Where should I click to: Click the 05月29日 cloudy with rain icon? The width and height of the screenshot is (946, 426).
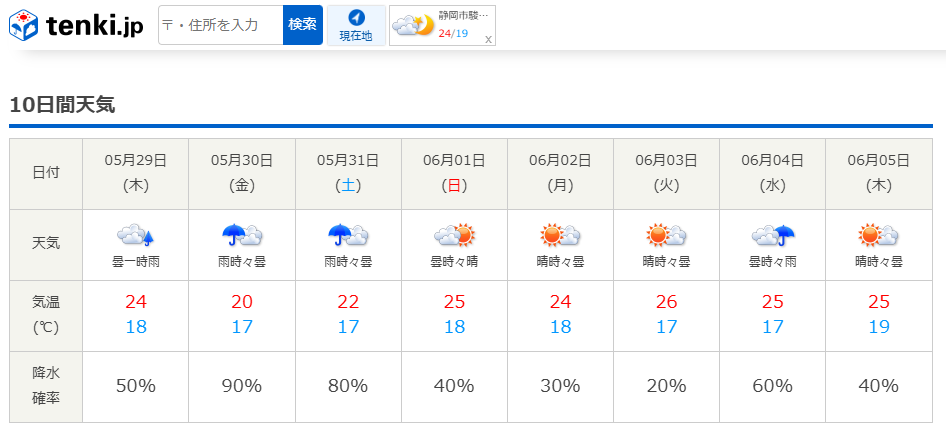[136, 235]
